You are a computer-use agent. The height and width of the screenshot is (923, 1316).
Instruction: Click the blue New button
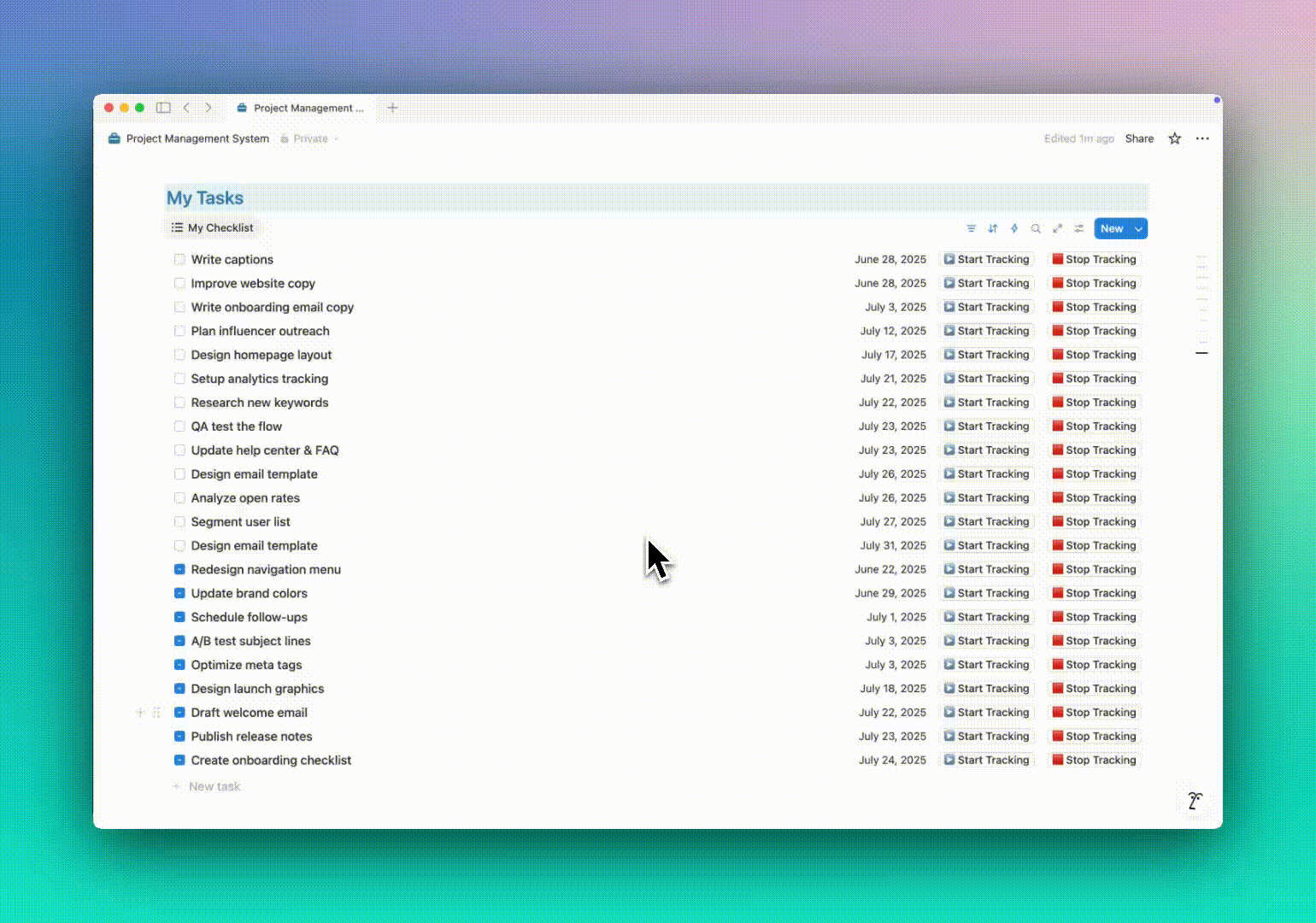1112,228
